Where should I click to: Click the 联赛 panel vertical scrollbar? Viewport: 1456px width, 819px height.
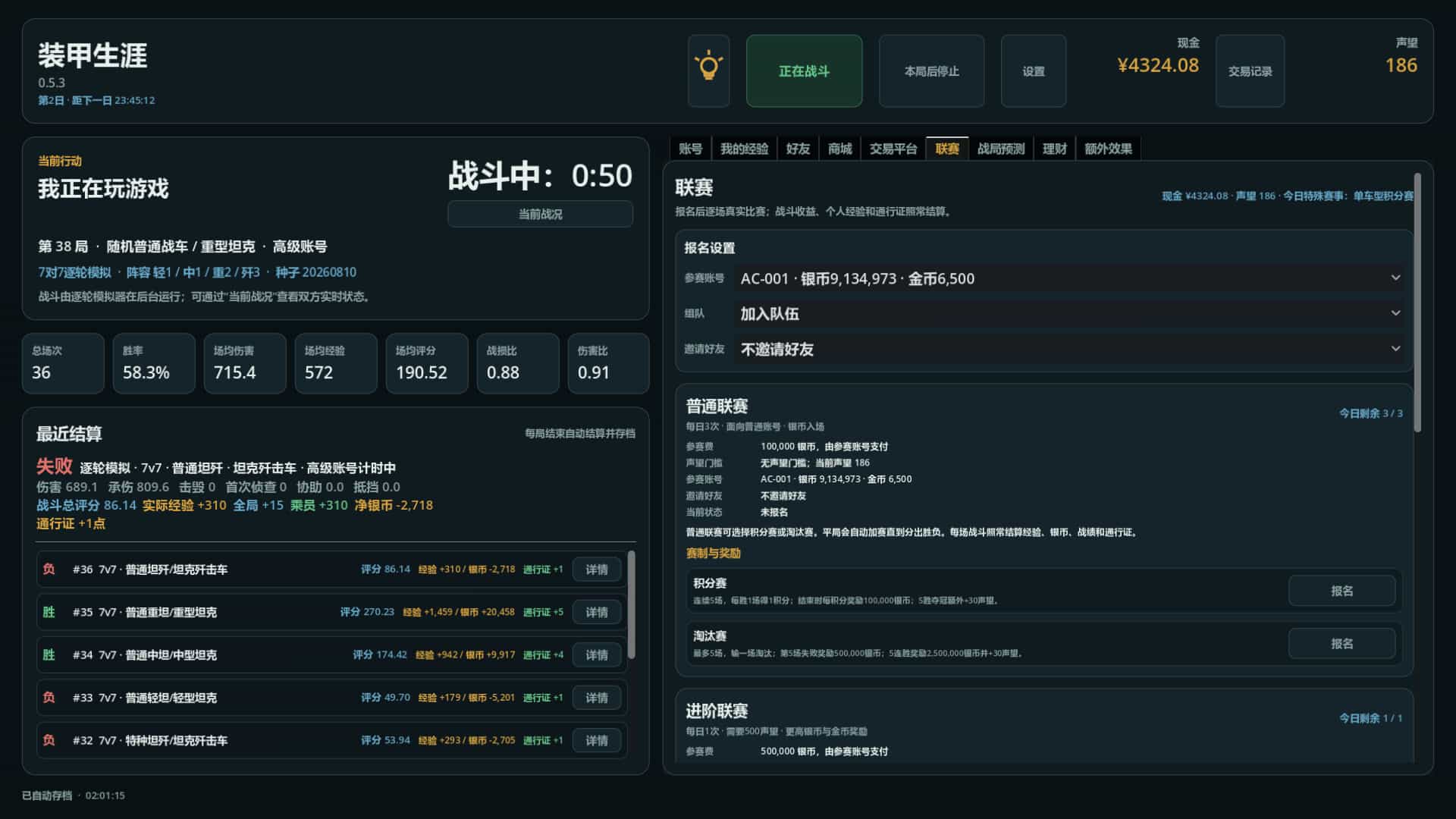pyautogui.click(x=1417, y=303)
